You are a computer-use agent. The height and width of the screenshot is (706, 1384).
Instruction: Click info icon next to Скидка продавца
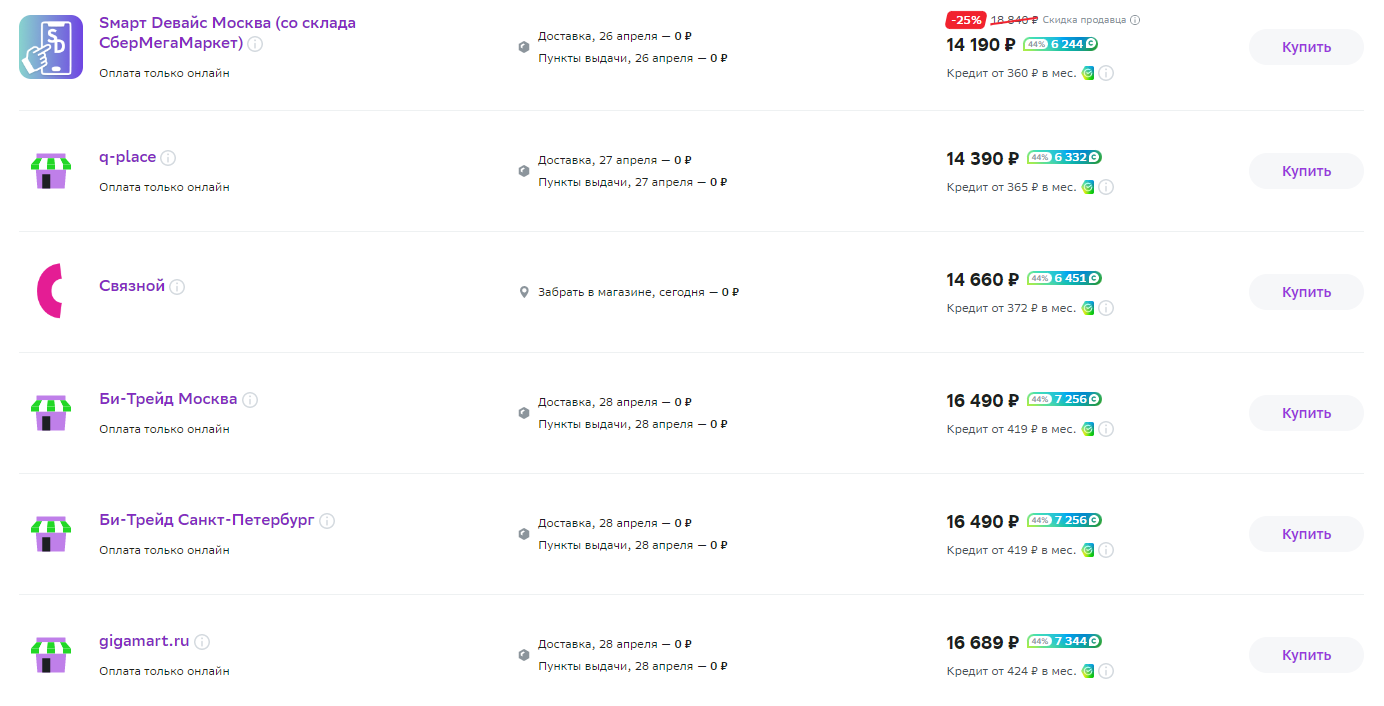(x=1135, y=20)
